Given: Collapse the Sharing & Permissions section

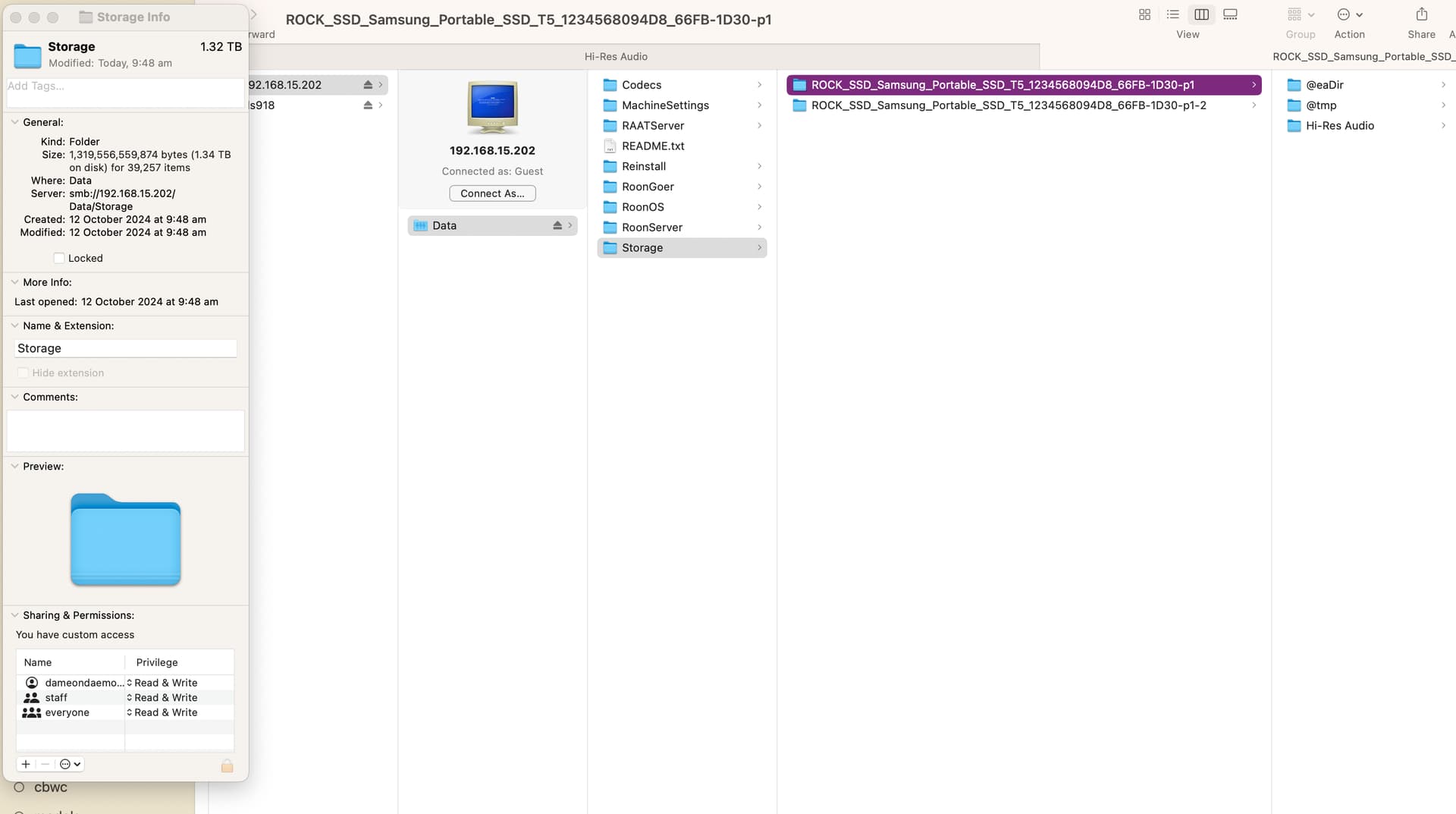Looking at the screenshot, I should (14, 615).
